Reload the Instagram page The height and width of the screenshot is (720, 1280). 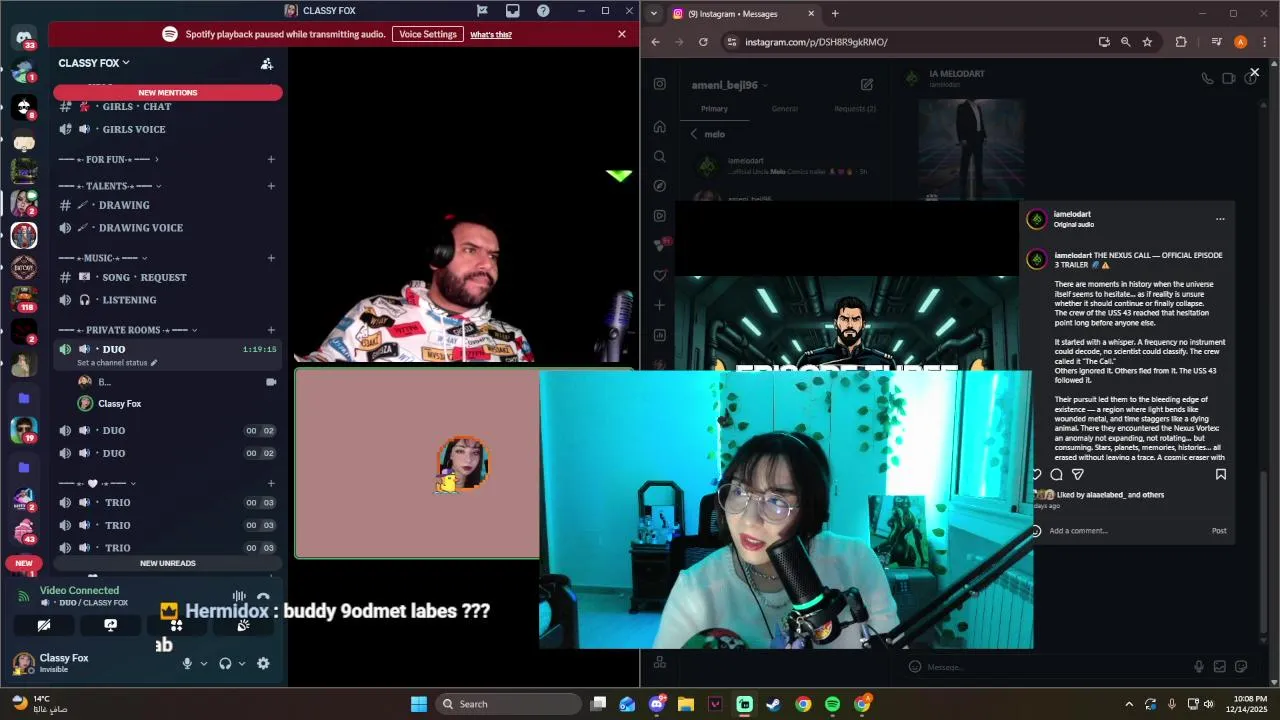pos(703,42)
